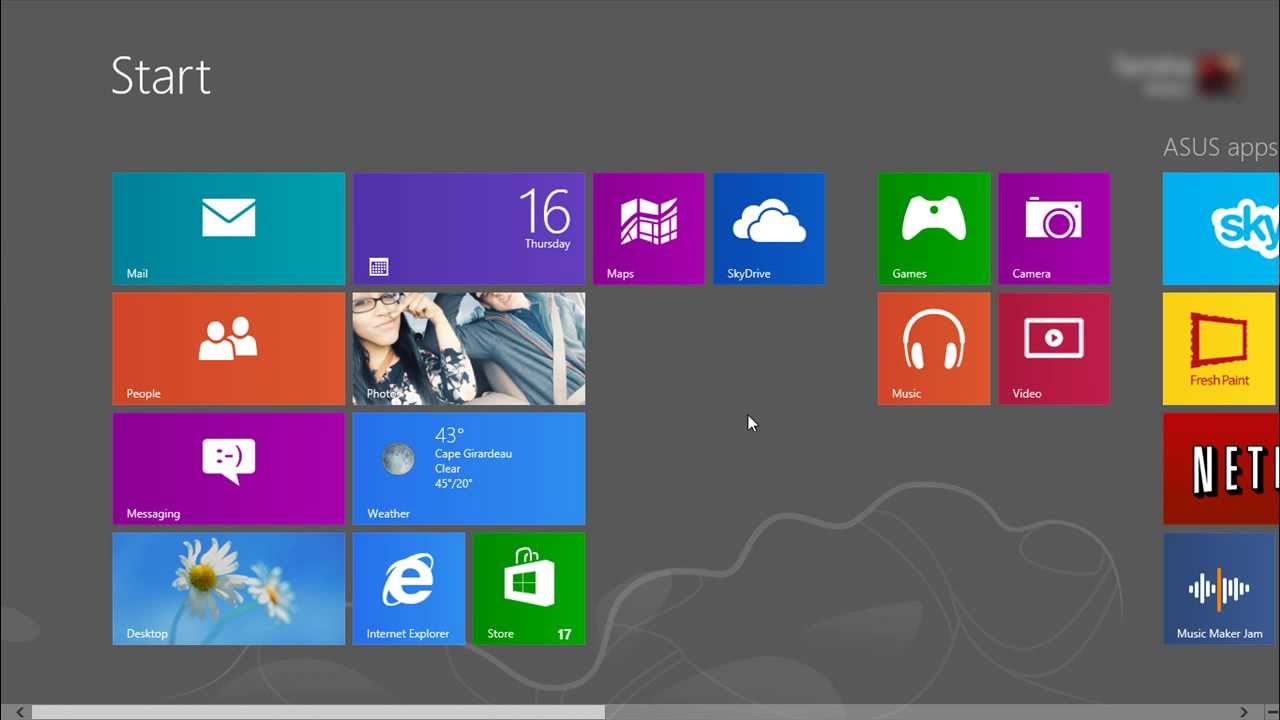The width and height of the screenshot is (1280, 720).
Task: Open the Video tile
Action: click(x=1054, y=349)
